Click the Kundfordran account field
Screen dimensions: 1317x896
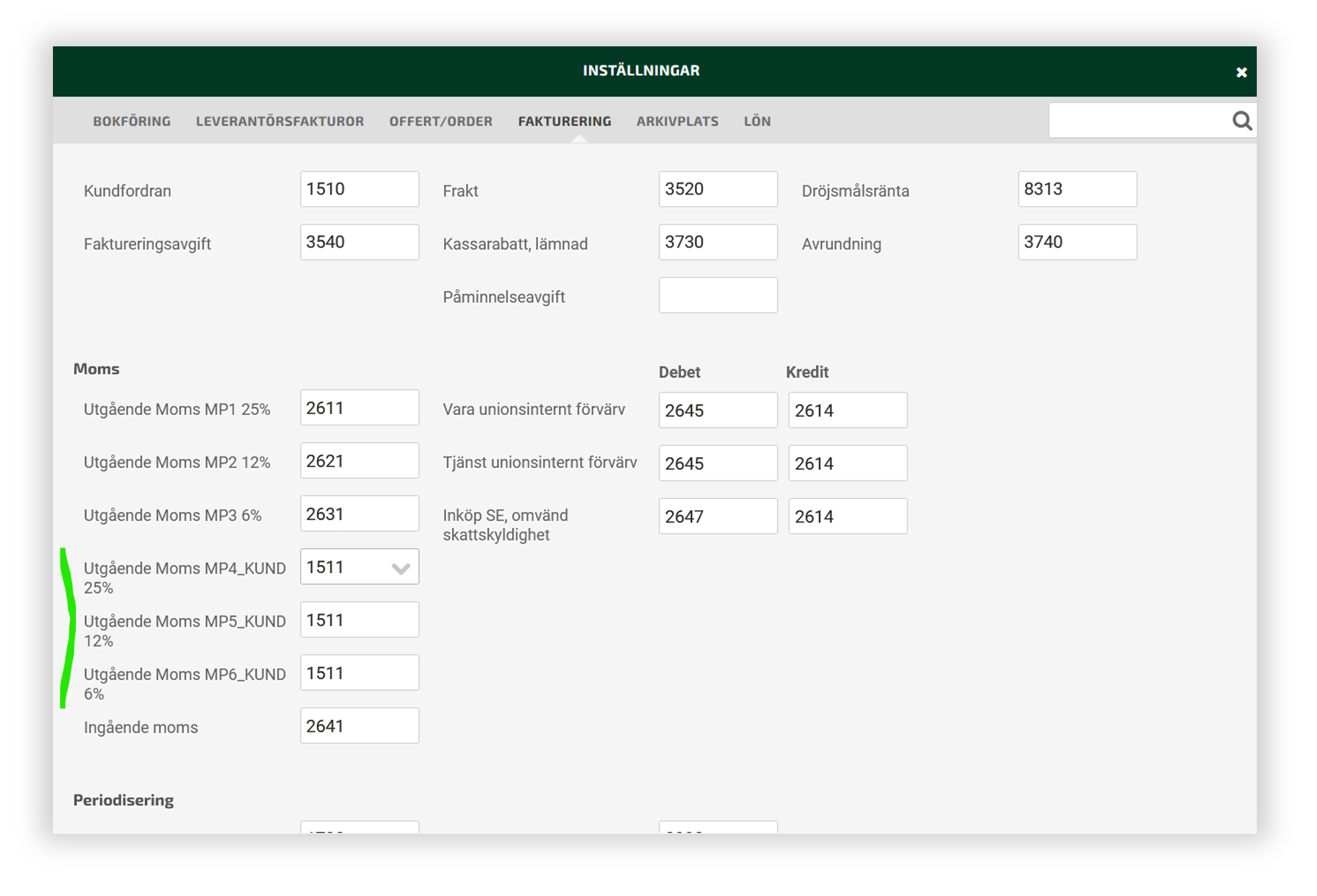[359, 189]
